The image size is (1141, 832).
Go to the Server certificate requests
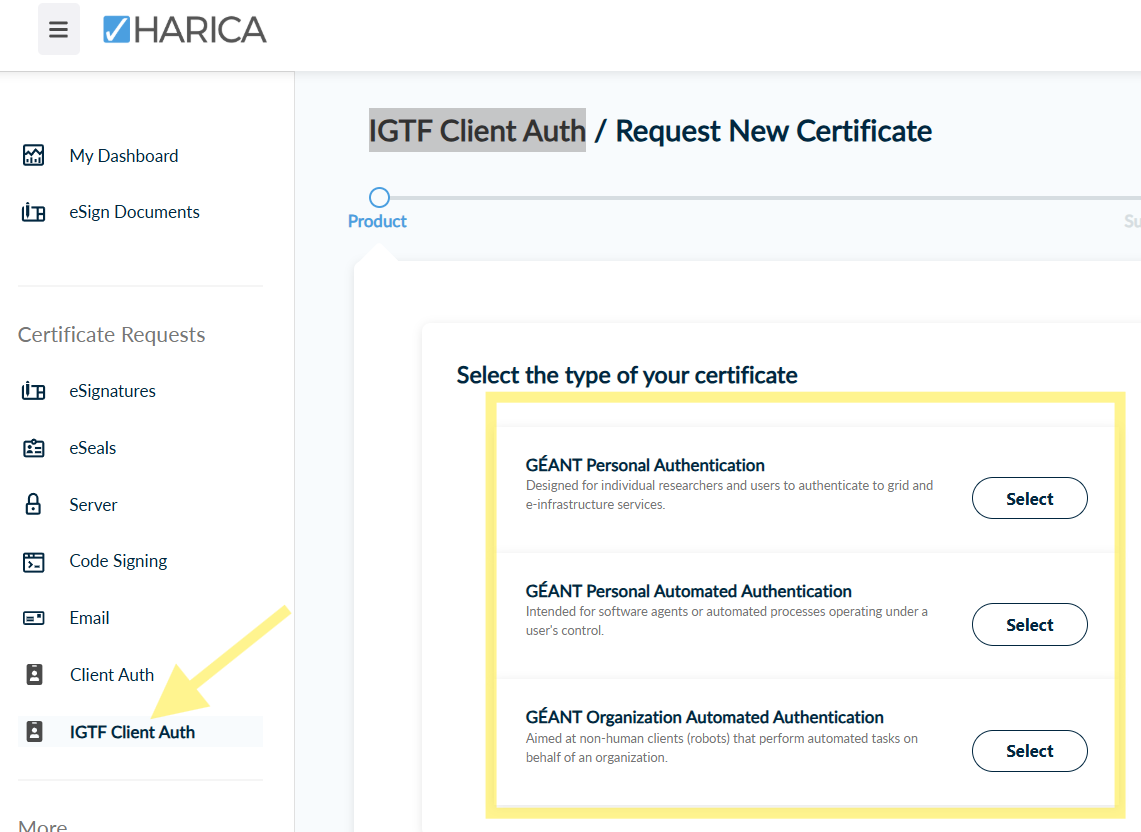pos(93,505)
